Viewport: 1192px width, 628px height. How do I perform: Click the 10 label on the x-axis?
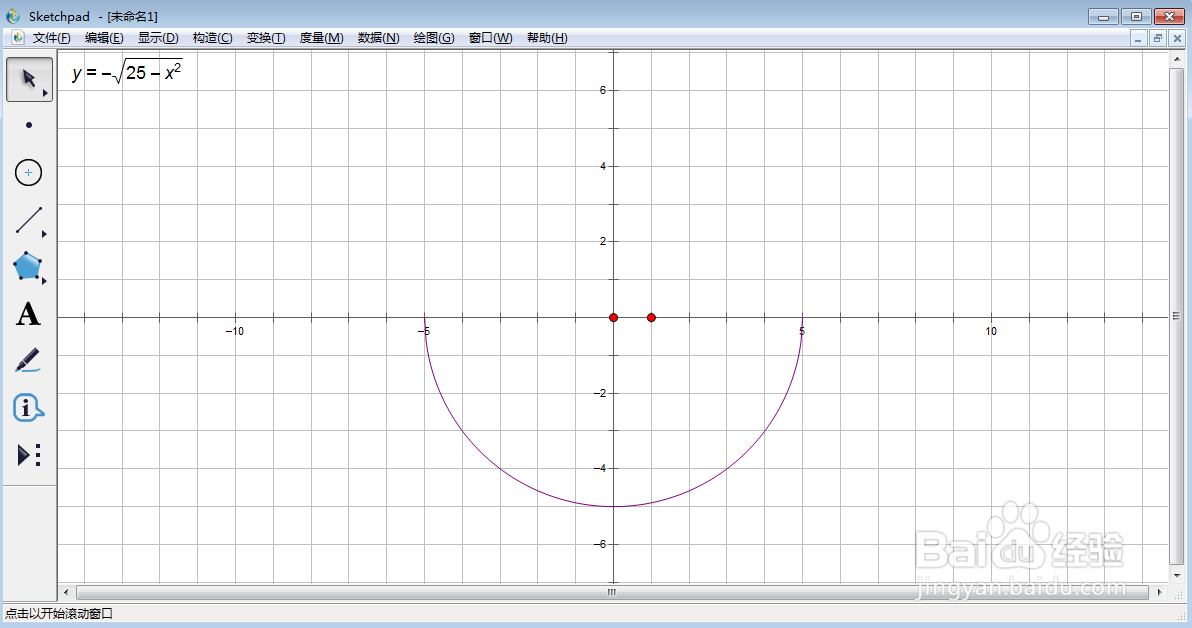pyautogui.click(x=991, y=331)
